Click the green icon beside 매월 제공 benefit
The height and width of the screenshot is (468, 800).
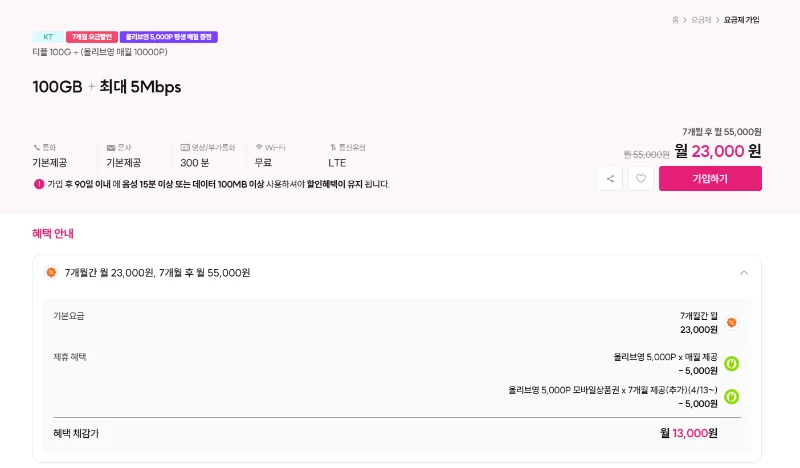[732, 363]
